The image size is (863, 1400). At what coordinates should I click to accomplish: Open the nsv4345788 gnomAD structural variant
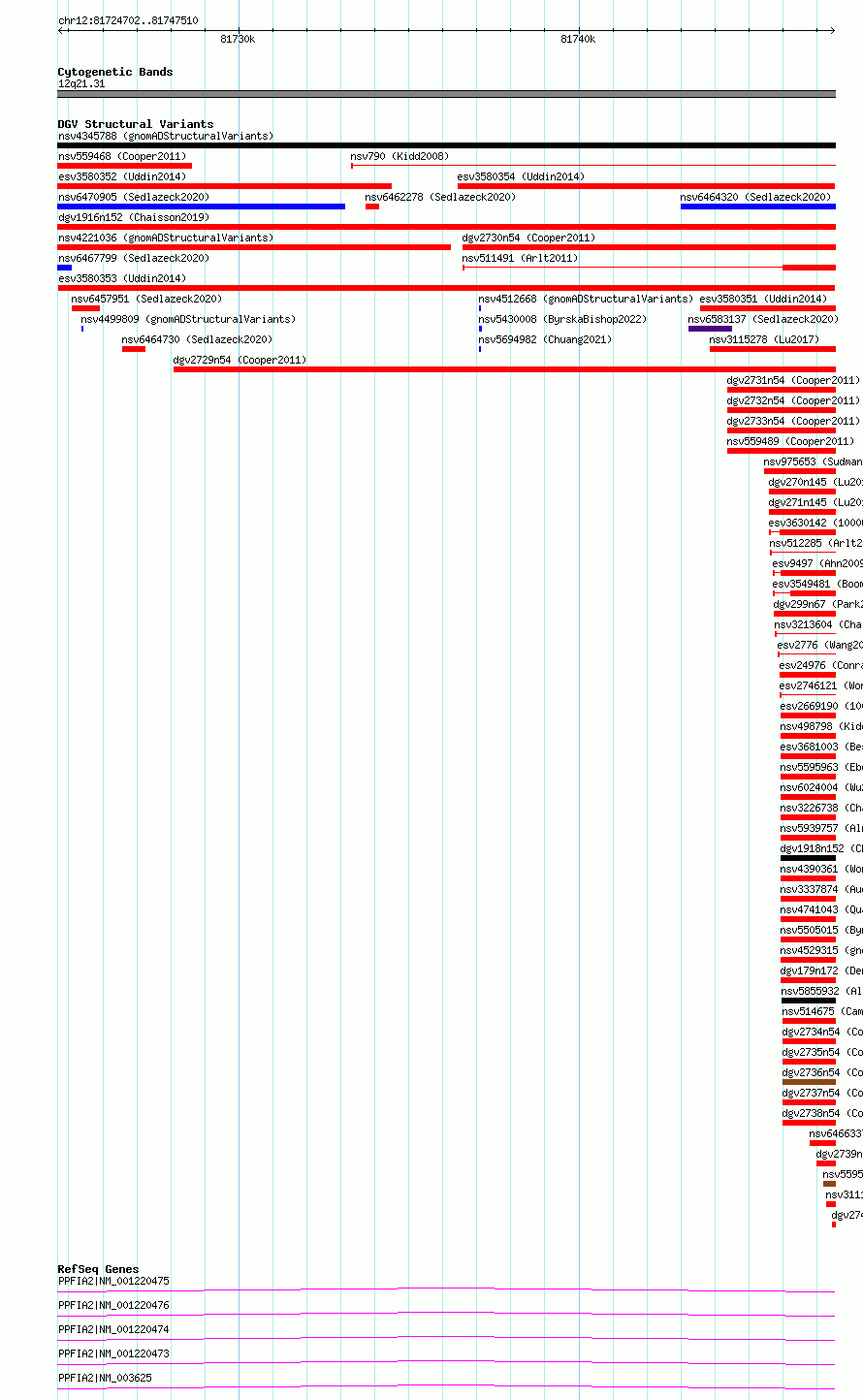click(166, 136)
